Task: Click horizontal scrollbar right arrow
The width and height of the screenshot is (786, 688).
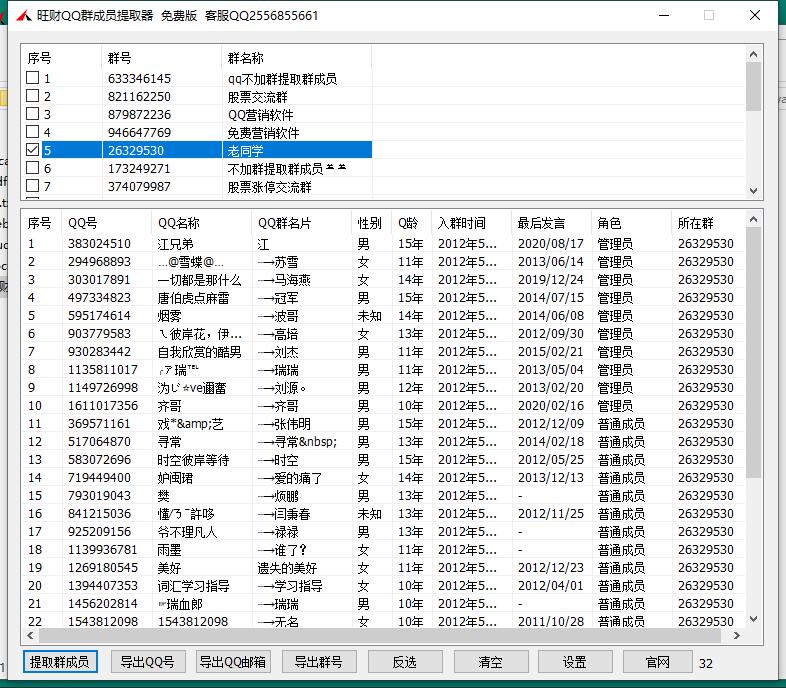Action: point(736,635)
